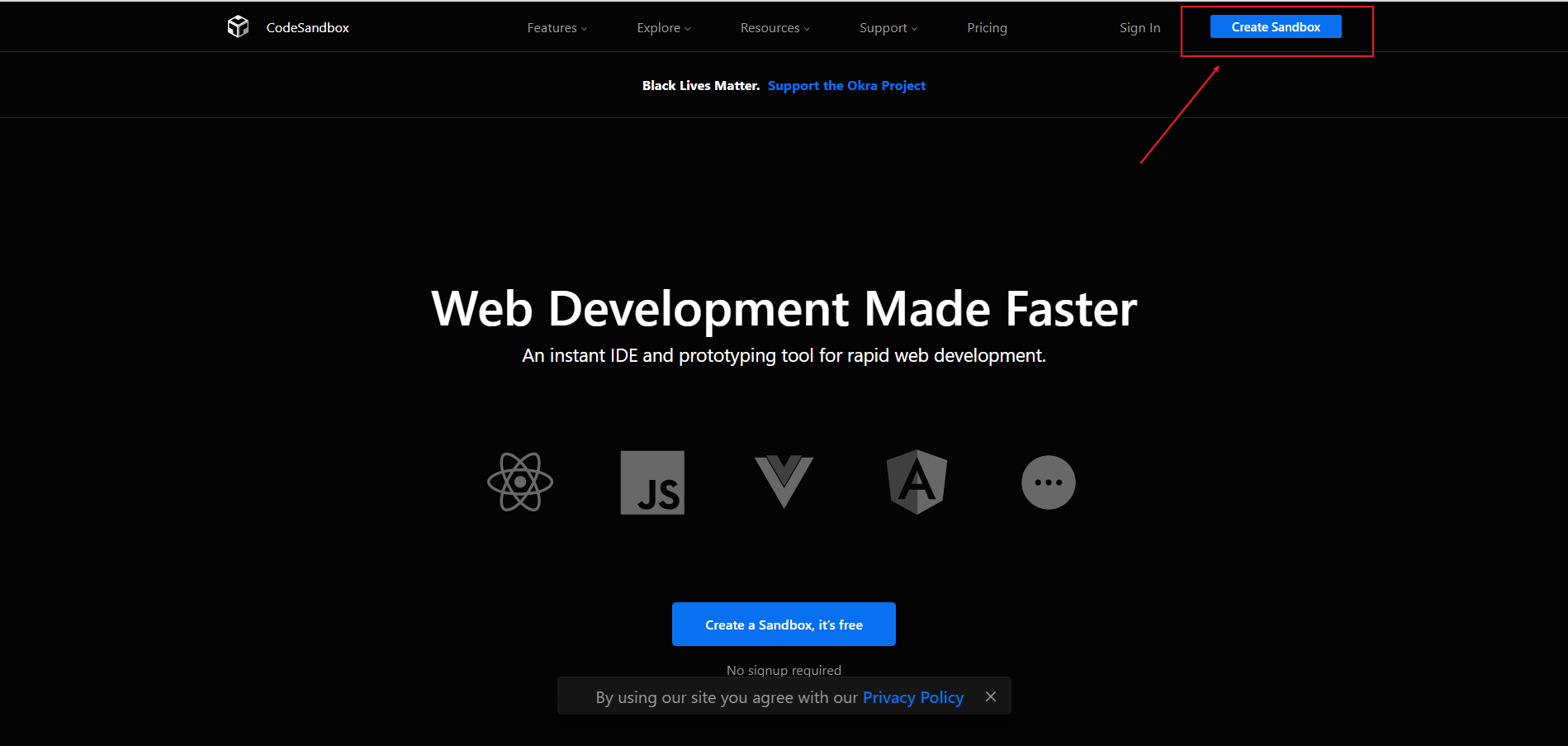Expand the Features dropdown menu
The width and height of the screenshot is (1568, 746).
[x=557, y=28]
